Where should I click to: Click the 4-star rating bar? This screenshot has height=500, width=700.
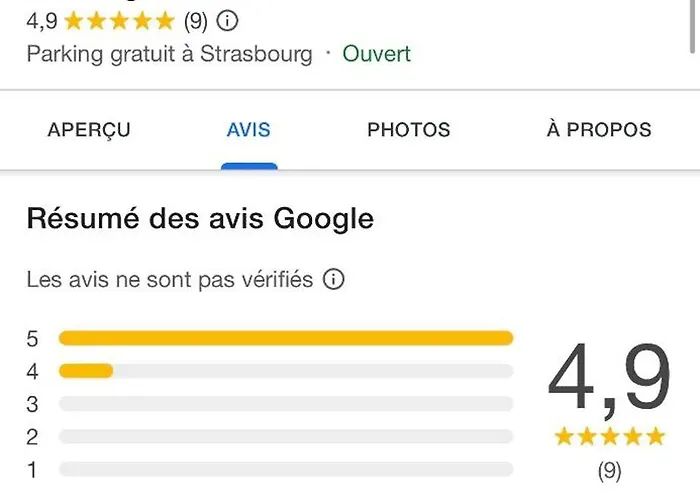[x=286, y=371]
